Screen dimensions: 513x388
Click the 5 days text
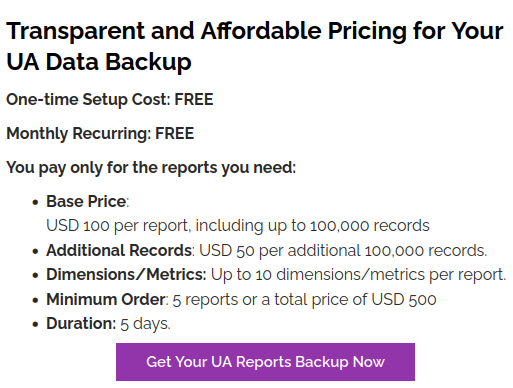tap(145, 324)
